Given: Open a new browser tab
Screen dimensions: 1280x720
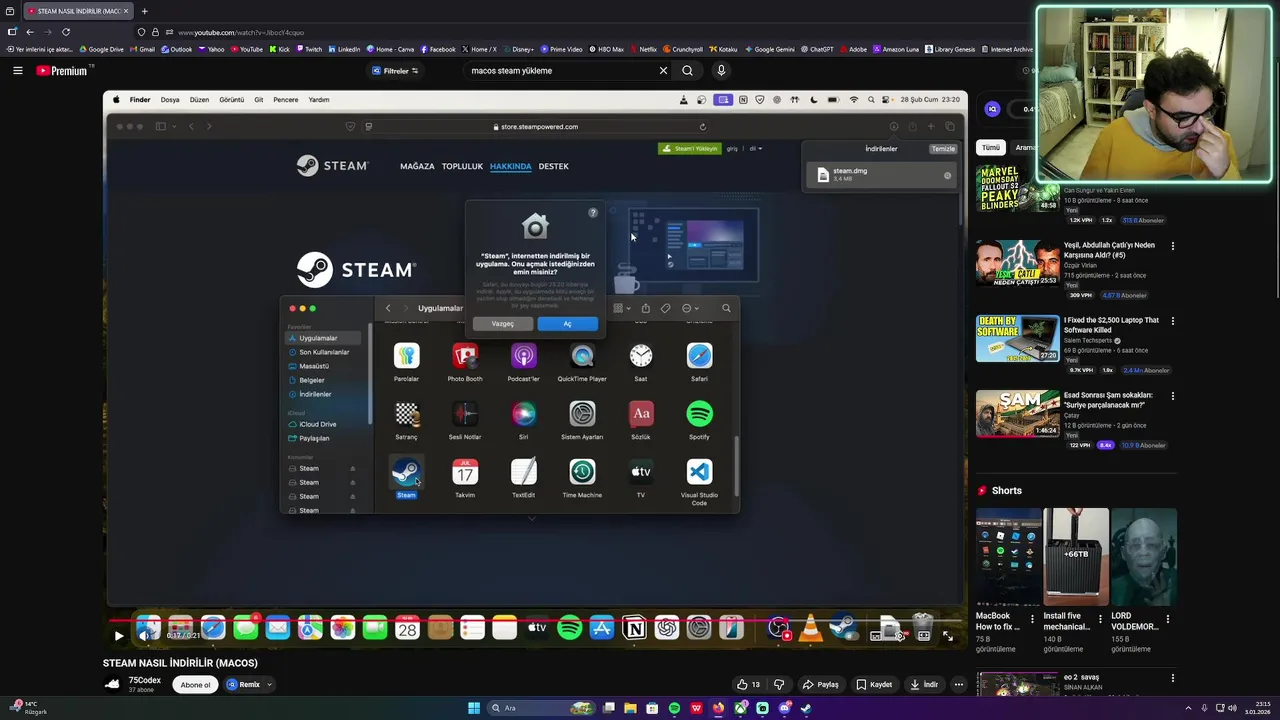Looking at the screenshot, I should pos(144,11).
